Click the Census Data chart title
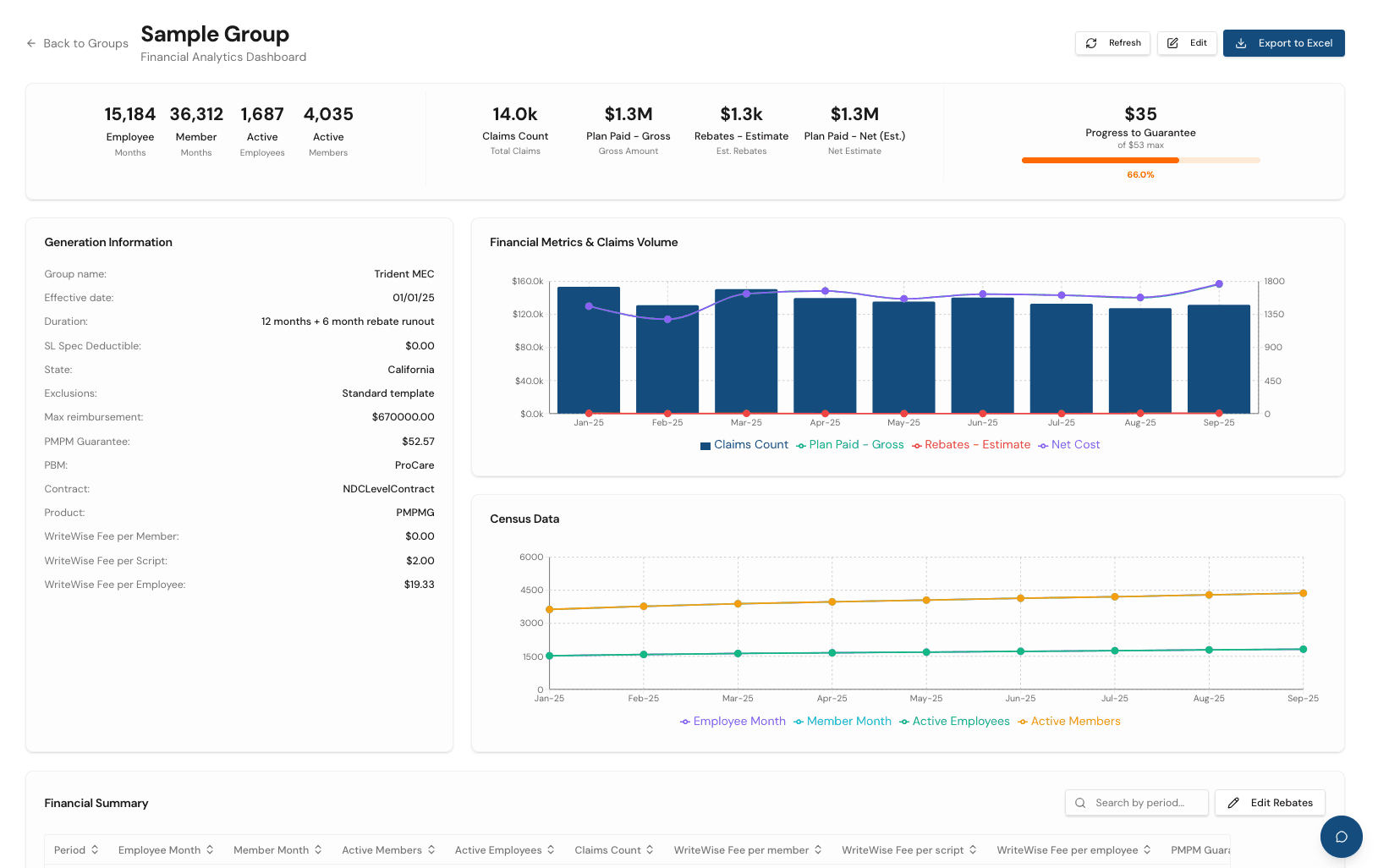This screenshot has height=868, width=1378. [x=524, y=519]
